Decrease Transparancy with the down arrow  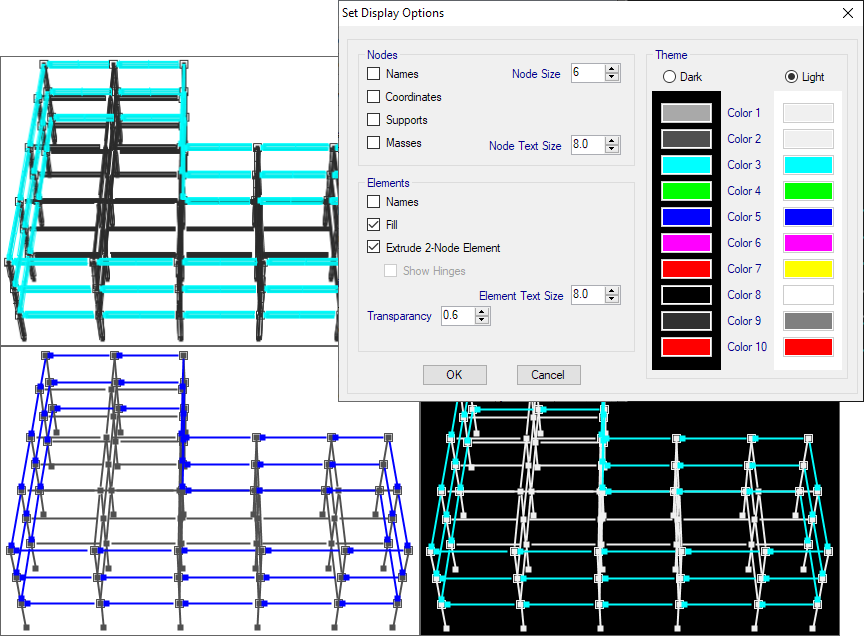[x=482, y=321]
